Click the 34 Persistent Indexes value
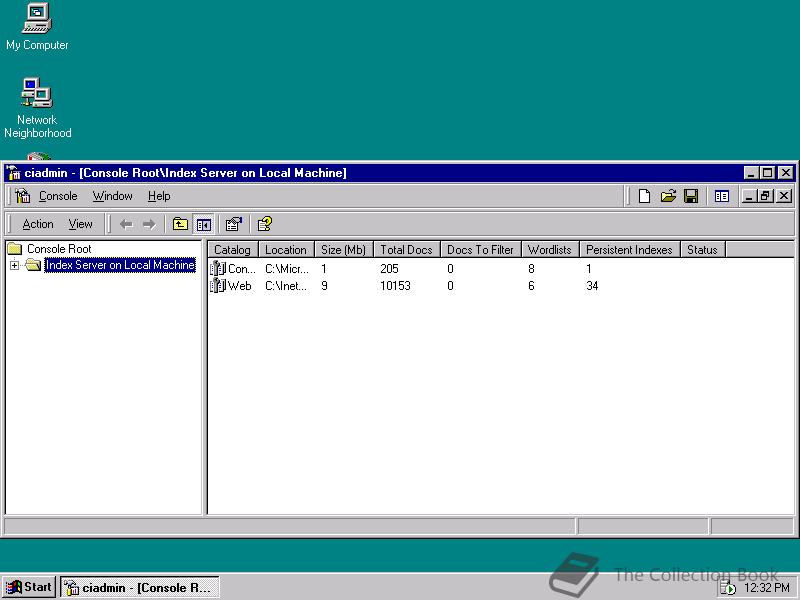The height and width of the screenshot is (600, 800). coord(592,285)
